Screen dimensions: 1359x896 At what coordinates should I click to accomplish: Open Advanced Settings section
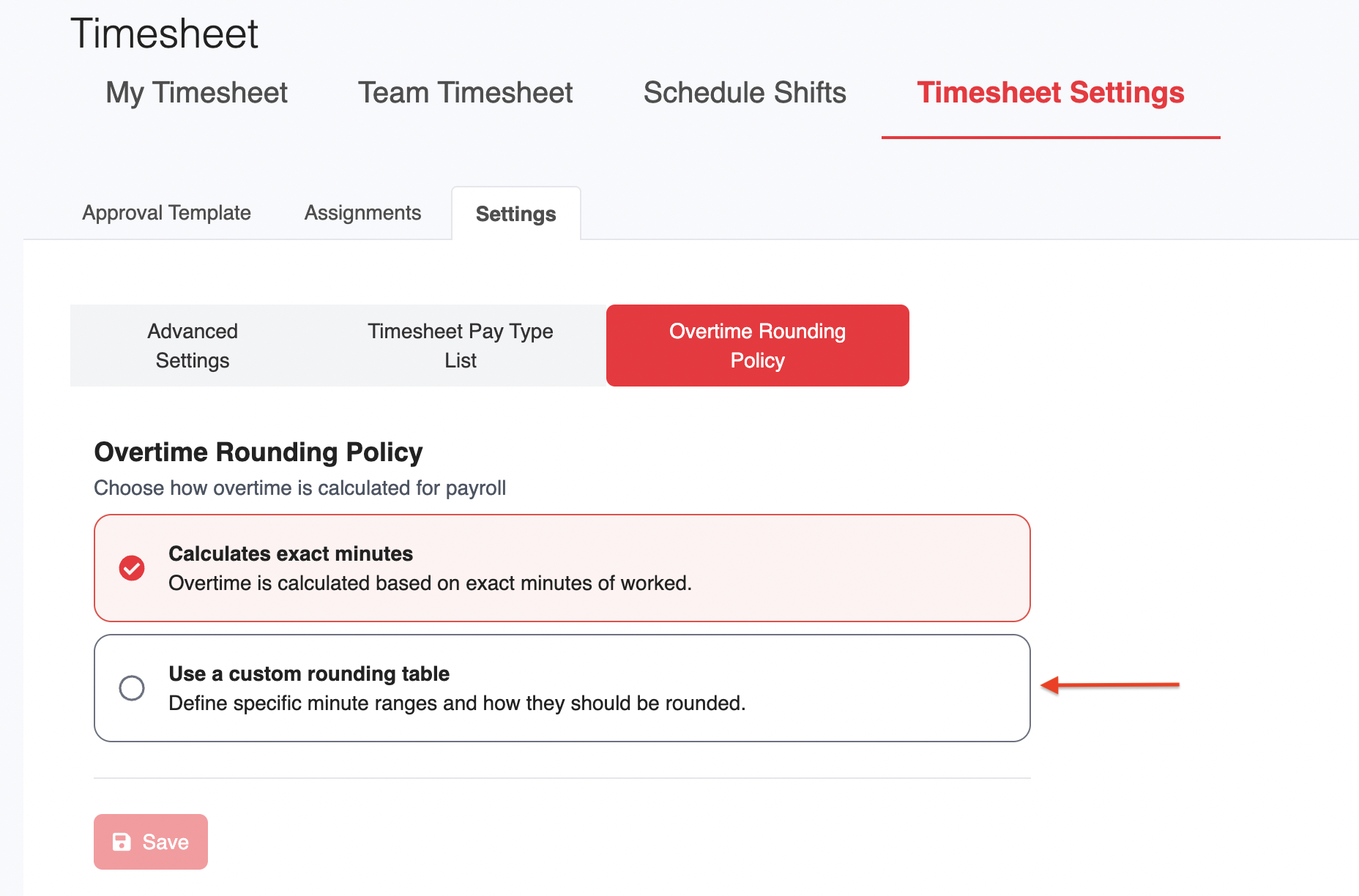[x=193, y=346]
